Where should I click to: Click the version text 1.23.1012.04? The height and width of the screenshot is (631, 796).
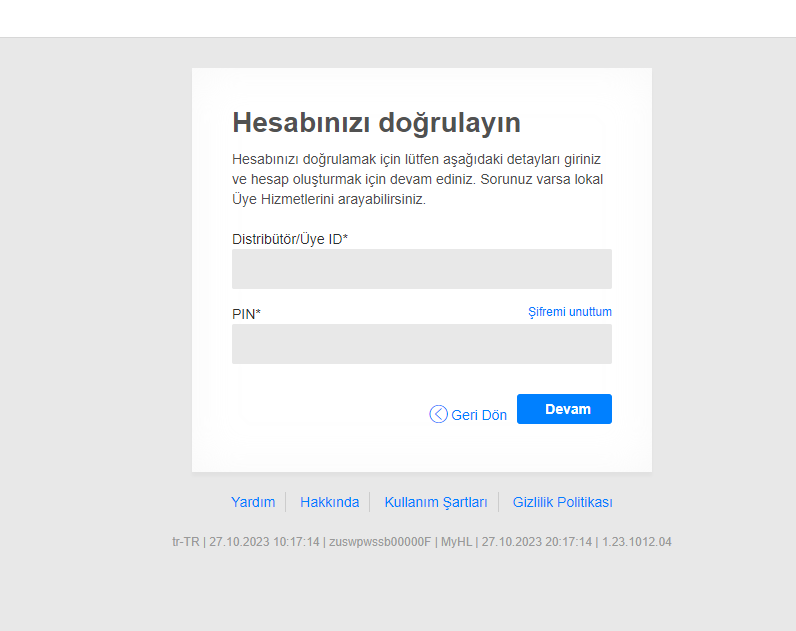tap(637, 542)
